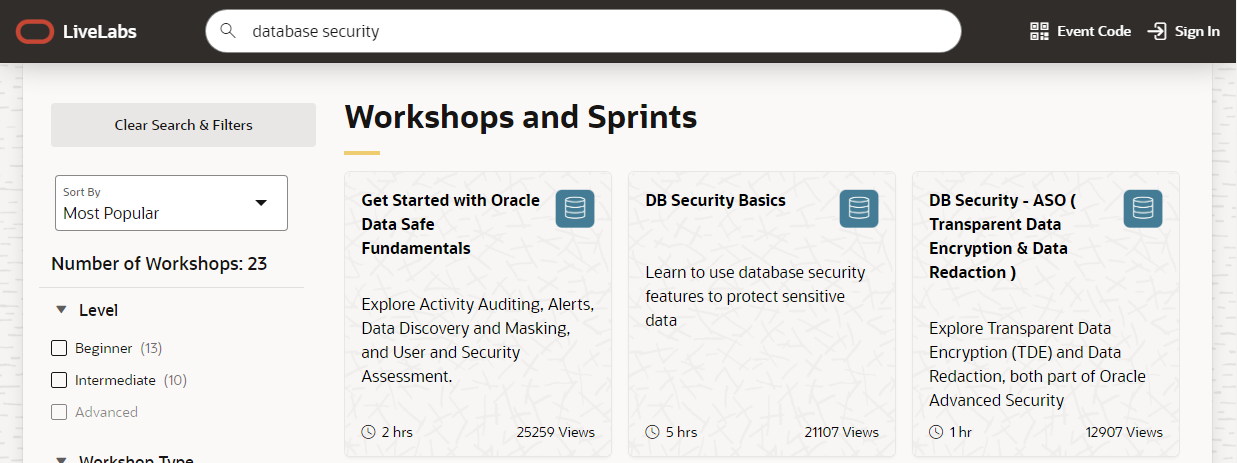Check the Intermediate level checkbox
The height and width of the screenshot is (463, 1237).
pos(59,380)
